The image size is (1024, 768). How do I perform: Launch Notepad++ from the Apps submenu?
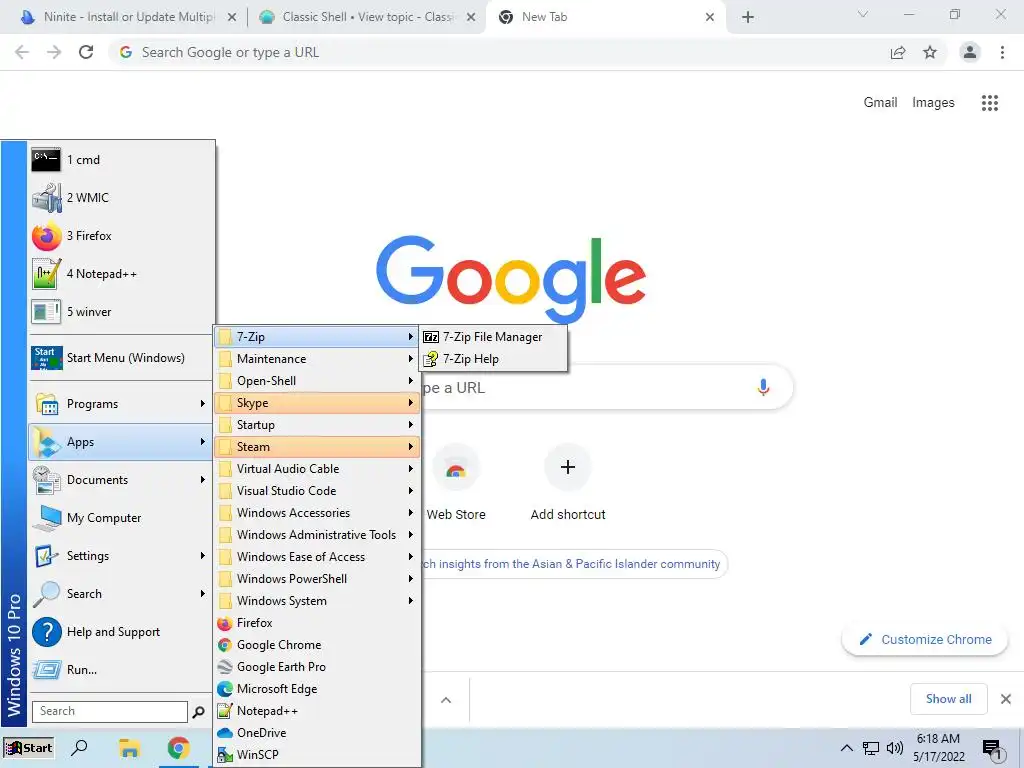[x=317, y=711]
